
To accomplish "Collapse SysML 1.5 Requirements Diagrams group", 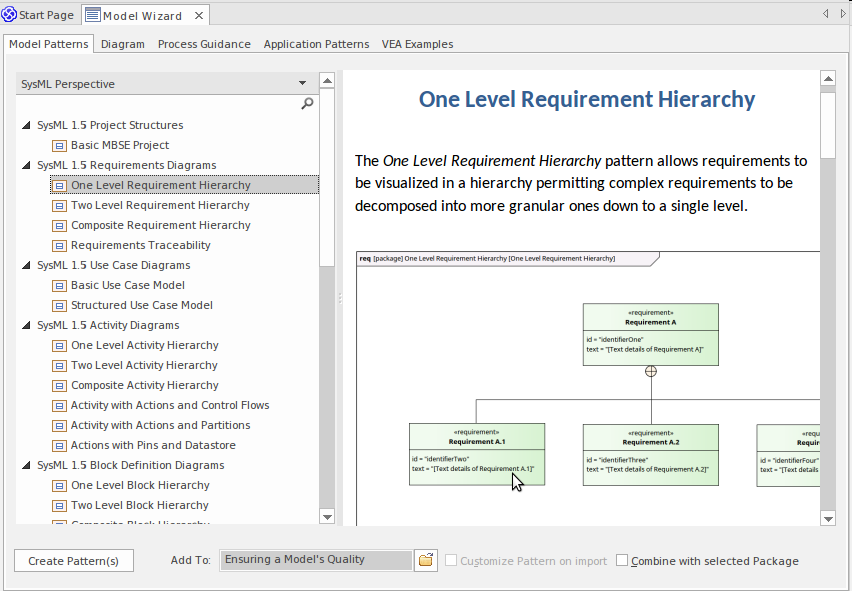I will [26, 165].
